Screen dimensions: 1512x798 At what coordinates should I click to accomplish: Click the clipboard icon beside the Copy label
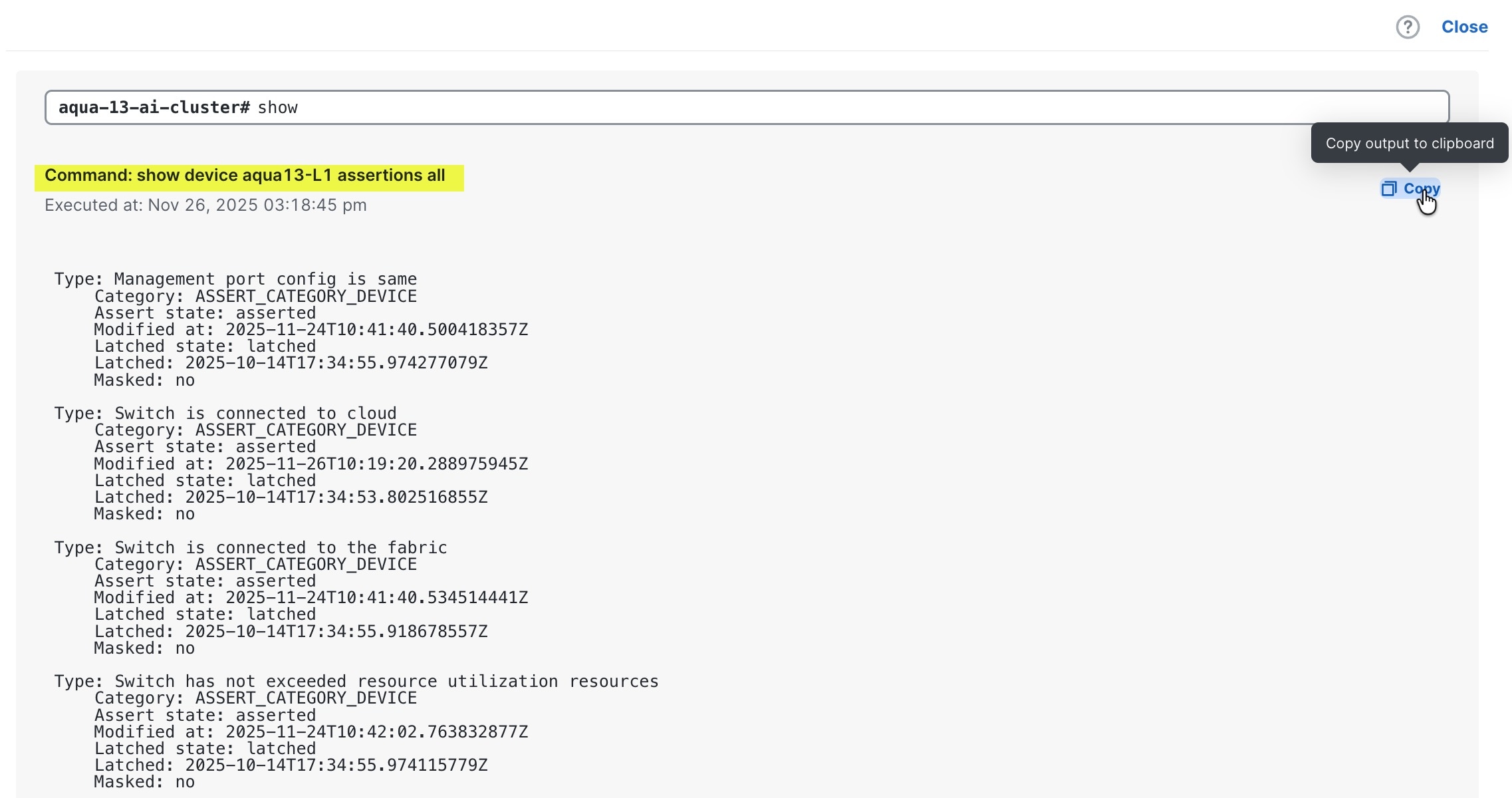point(1390,189)
